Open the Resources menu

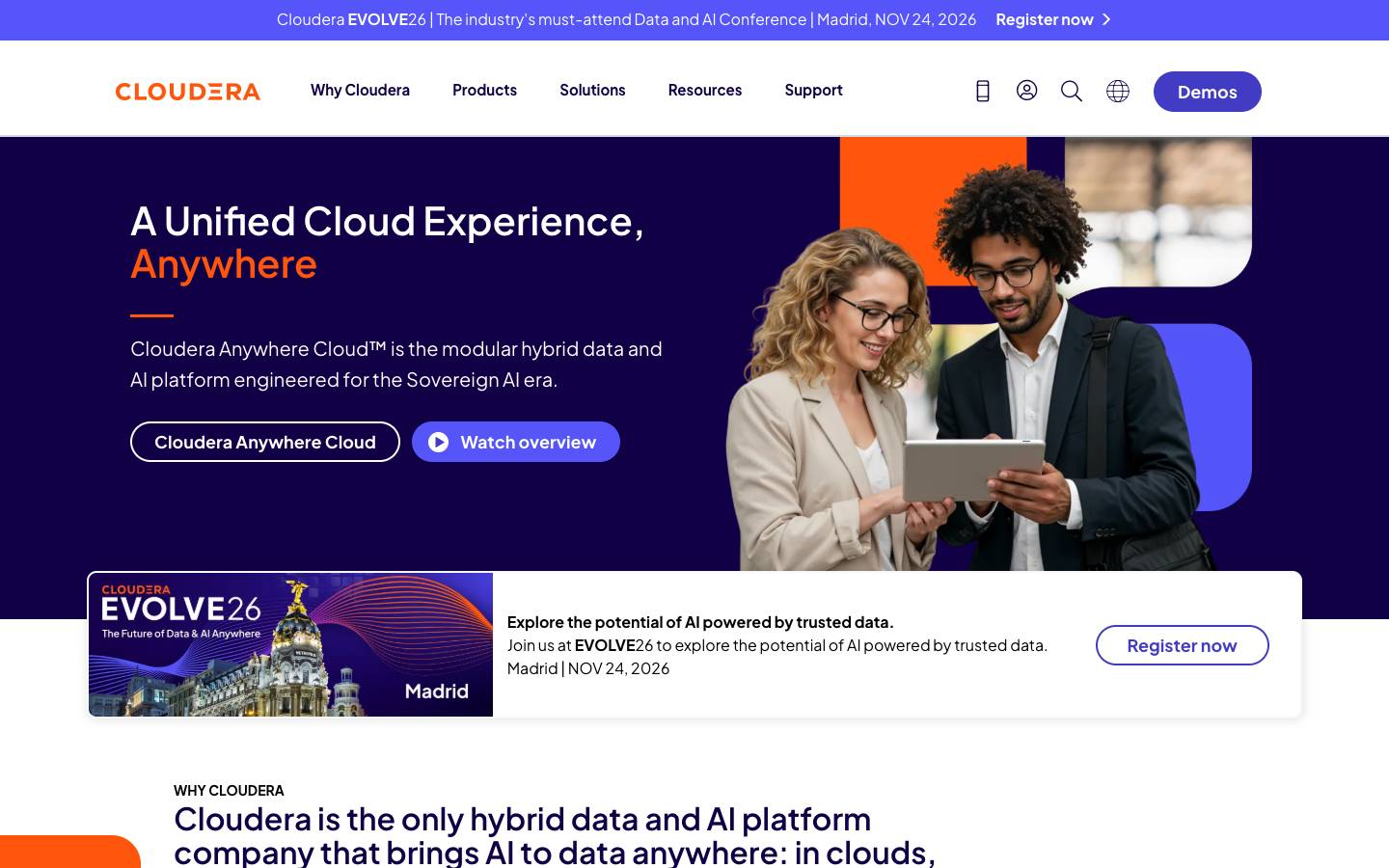tap(705, 90)
